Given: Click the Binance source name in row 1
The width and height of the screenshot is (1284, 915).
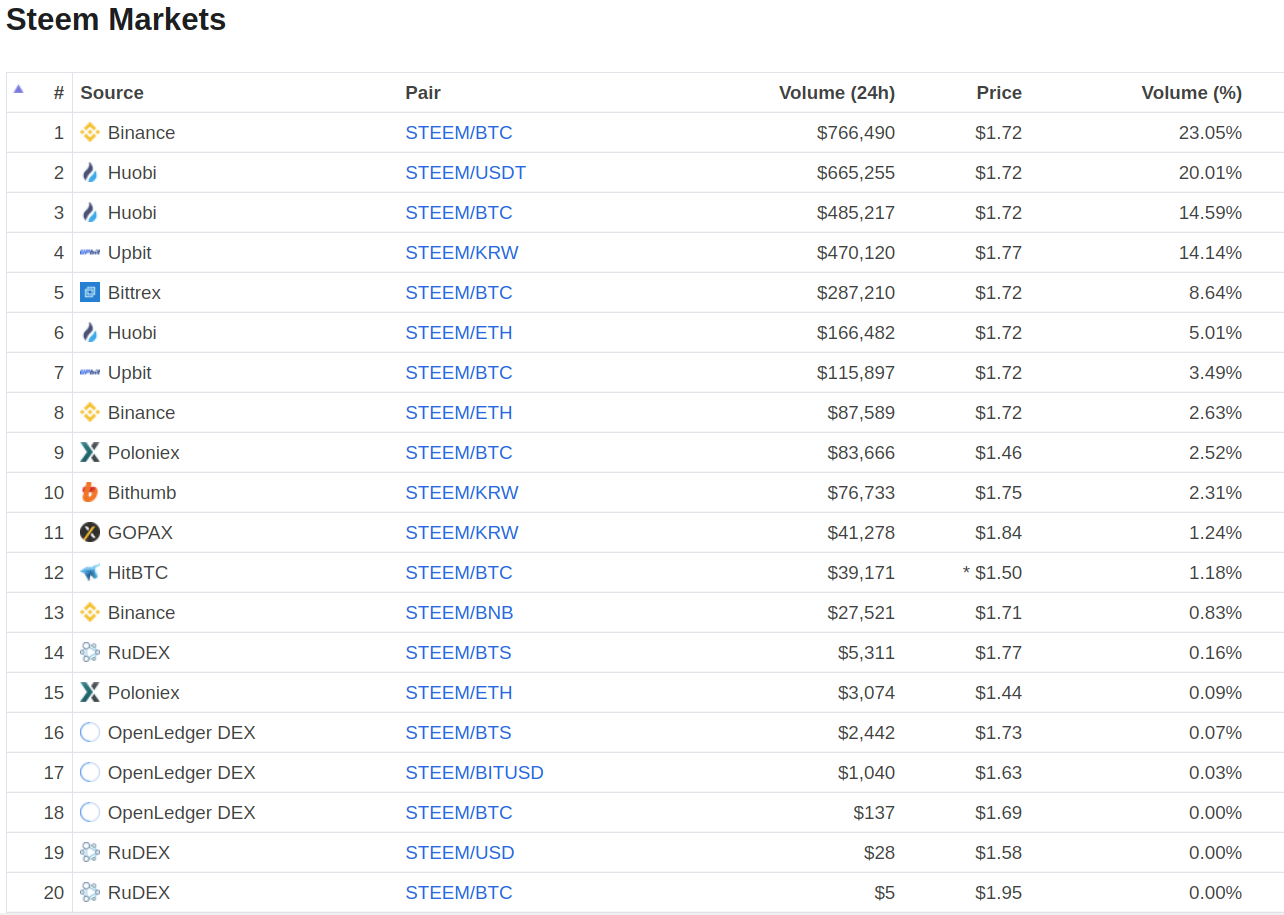Looking at the screenshot, I should [x=141, y=133].
